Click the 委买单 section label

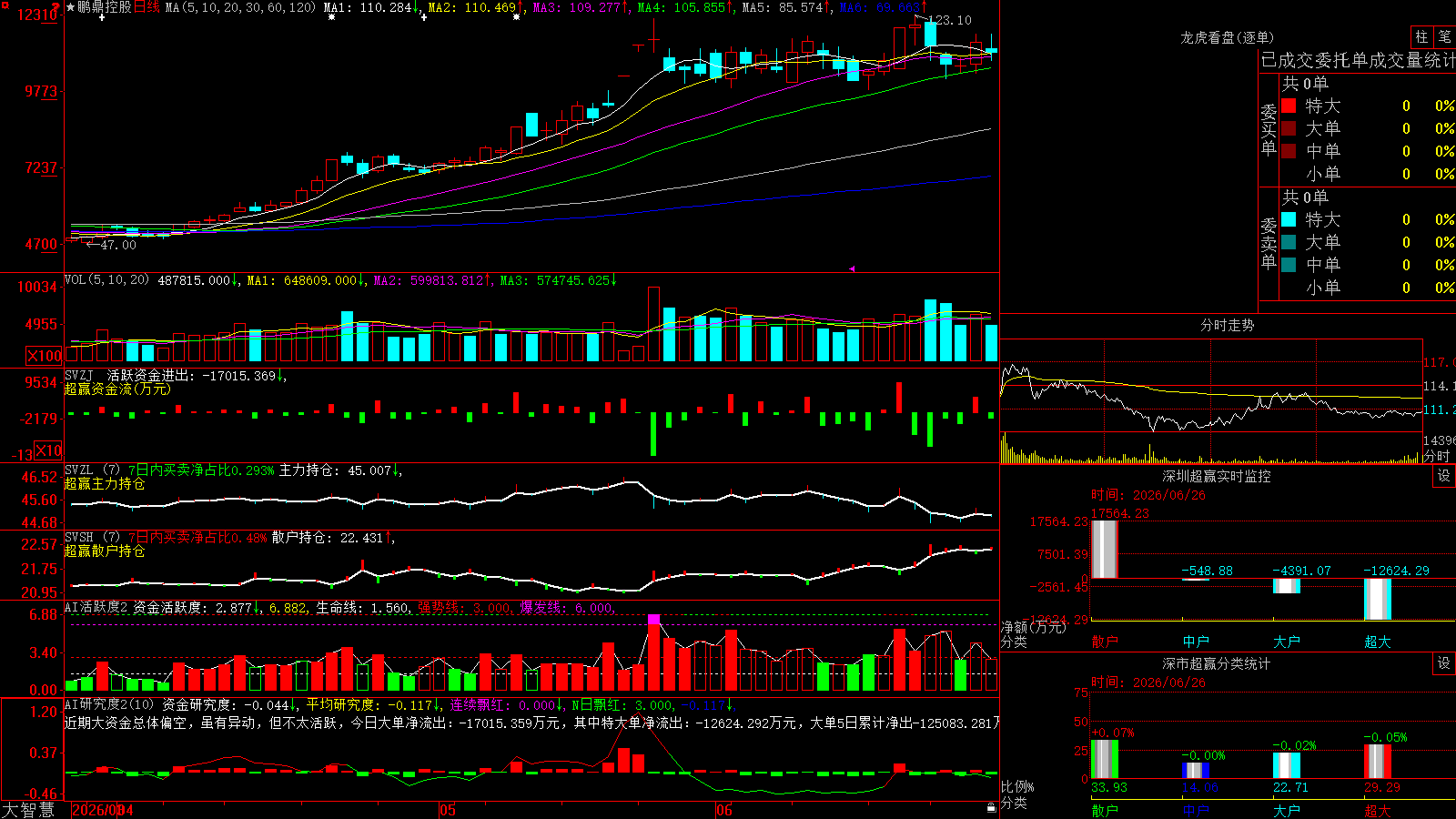click(x=1269, y=129)
